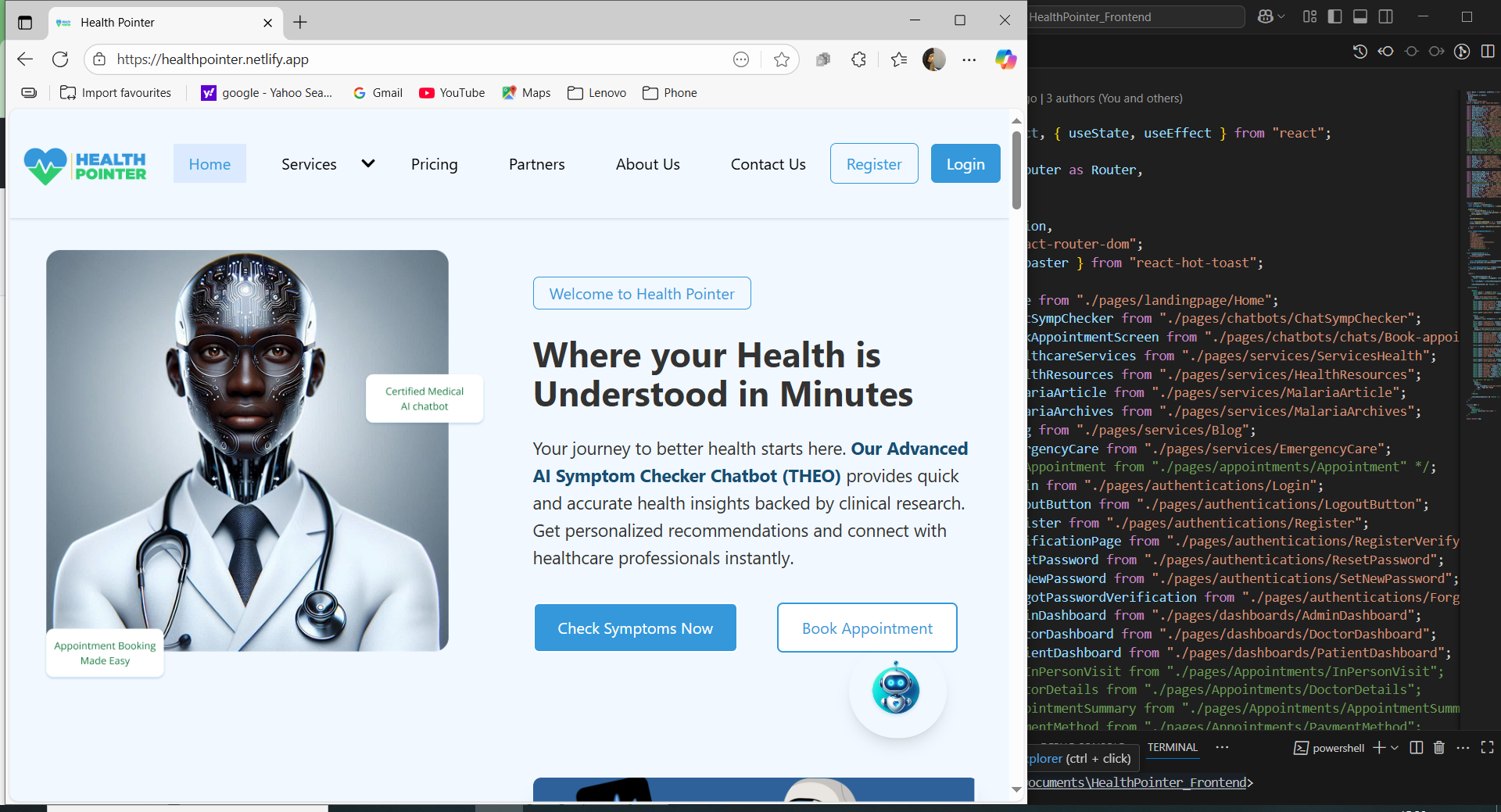The image size is (1501, 812).
Task: Toggle the VS Code primary sidebar
Action: tap(1335, 16)
